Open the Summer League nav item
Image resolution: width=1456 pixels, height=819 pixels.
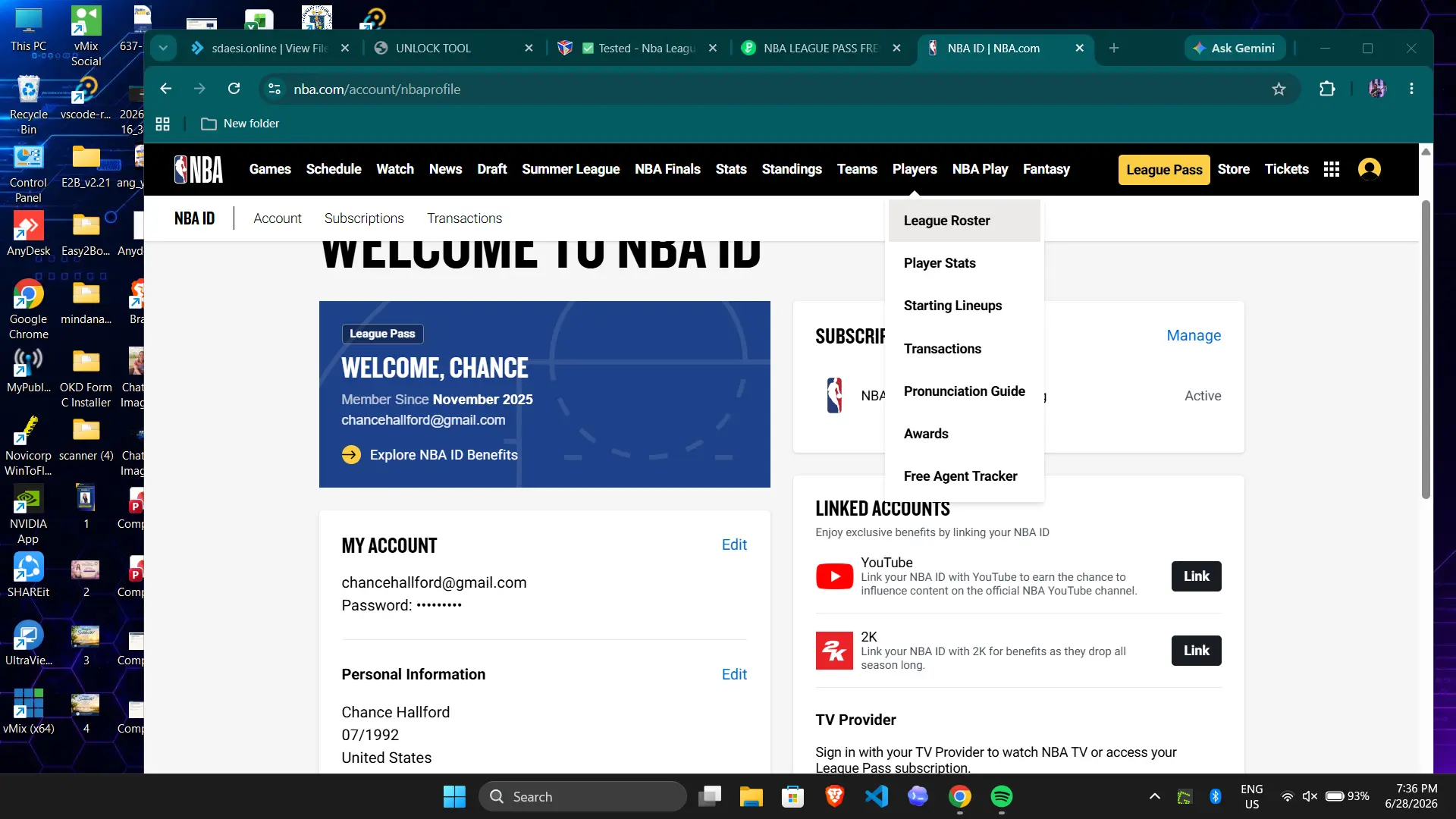(x=570, y=169)
